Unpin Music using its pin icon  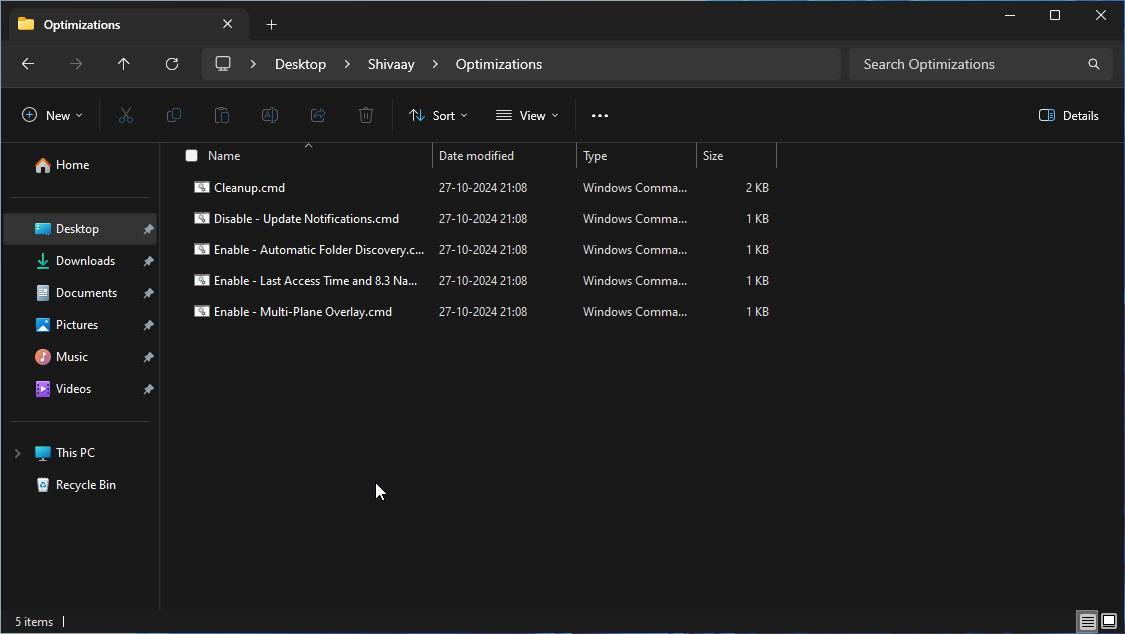[x=149, y=357]
